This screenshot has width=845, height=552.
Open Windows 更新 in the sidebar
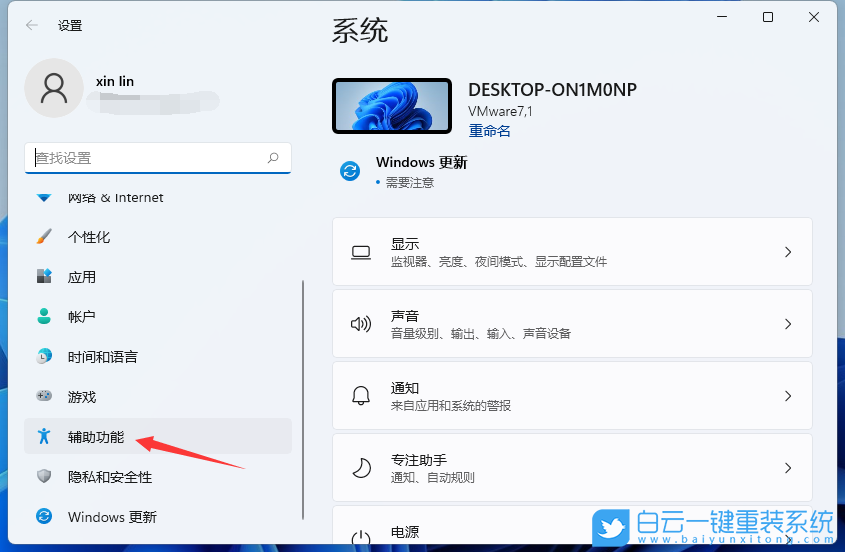point(158,516)
